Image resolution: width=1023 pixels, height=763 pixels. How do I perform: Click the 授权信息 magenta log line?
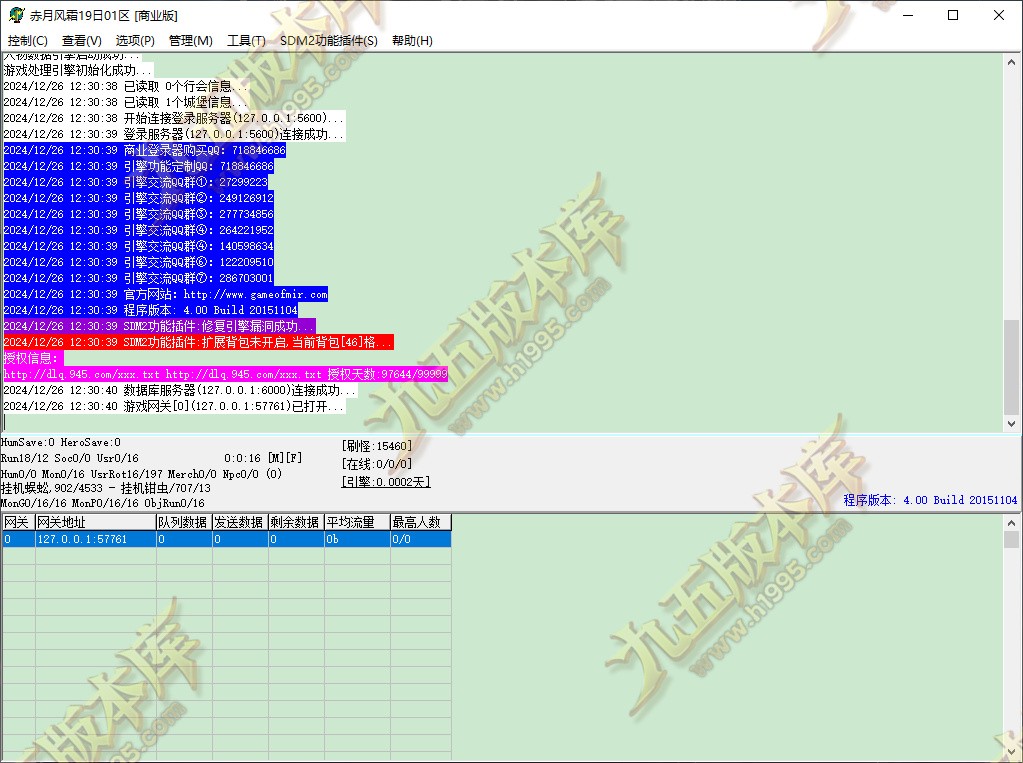(x=34, y=358)
